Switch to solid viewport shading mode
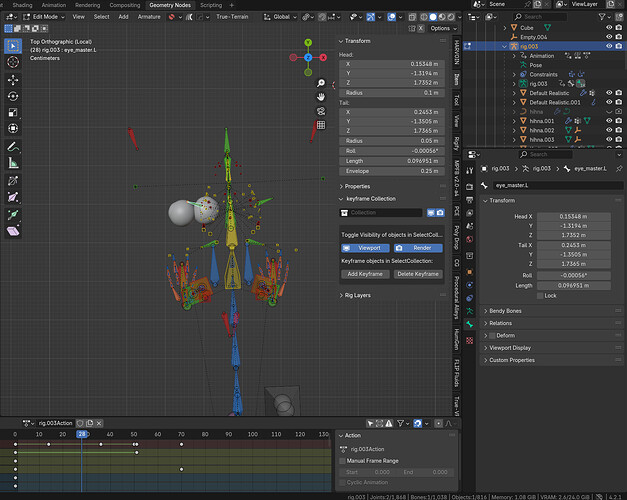This screenshot has height=500, width=627. click(433, 17)
